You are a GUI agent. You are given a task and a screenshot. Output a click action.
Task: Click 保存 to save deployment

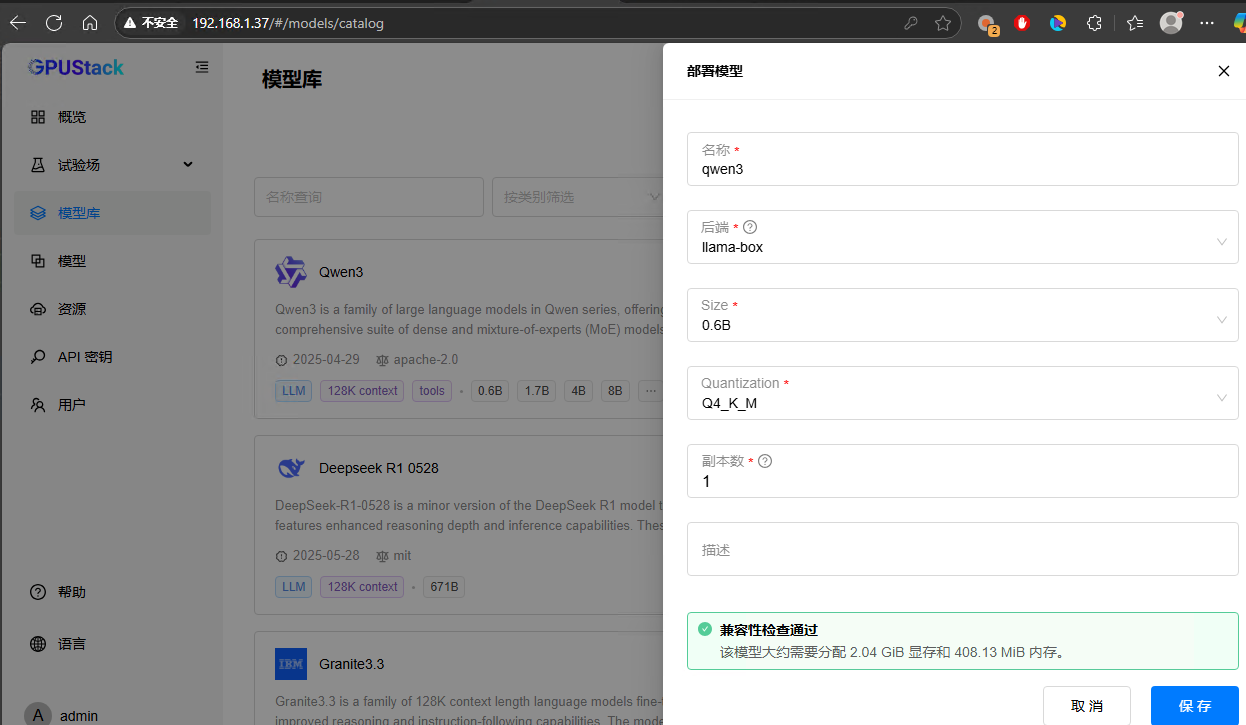[1195, 706]
